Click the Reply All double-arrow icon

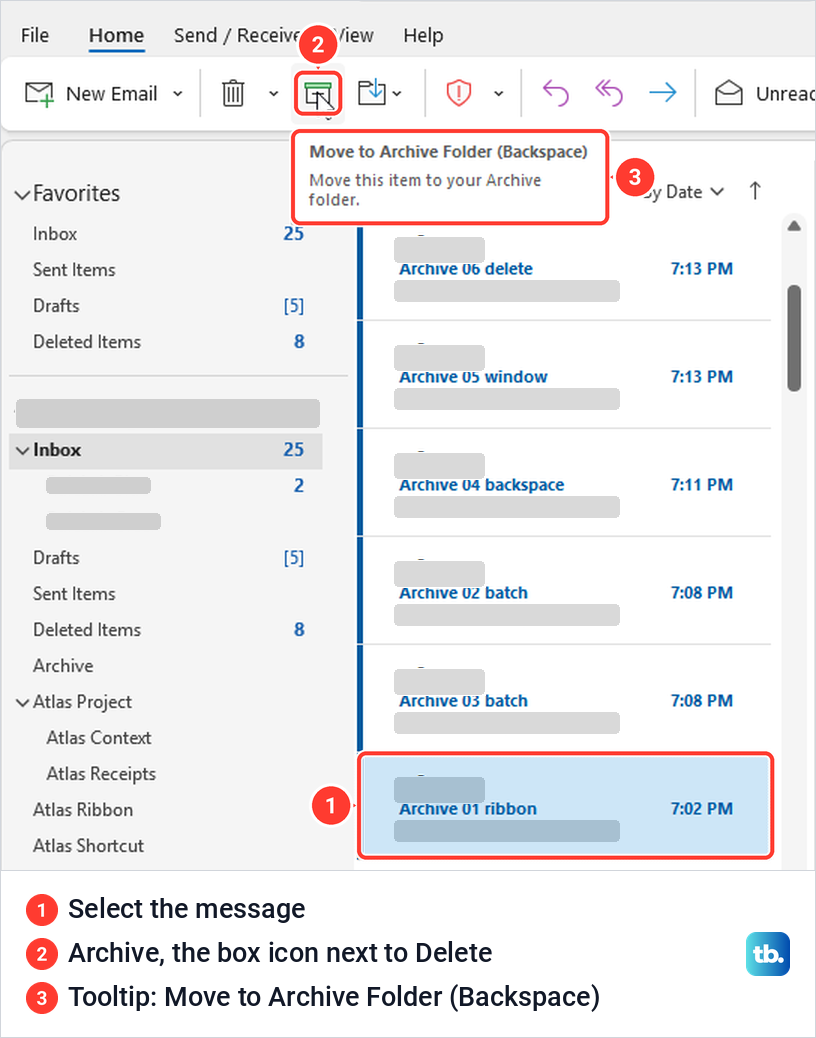609,93
